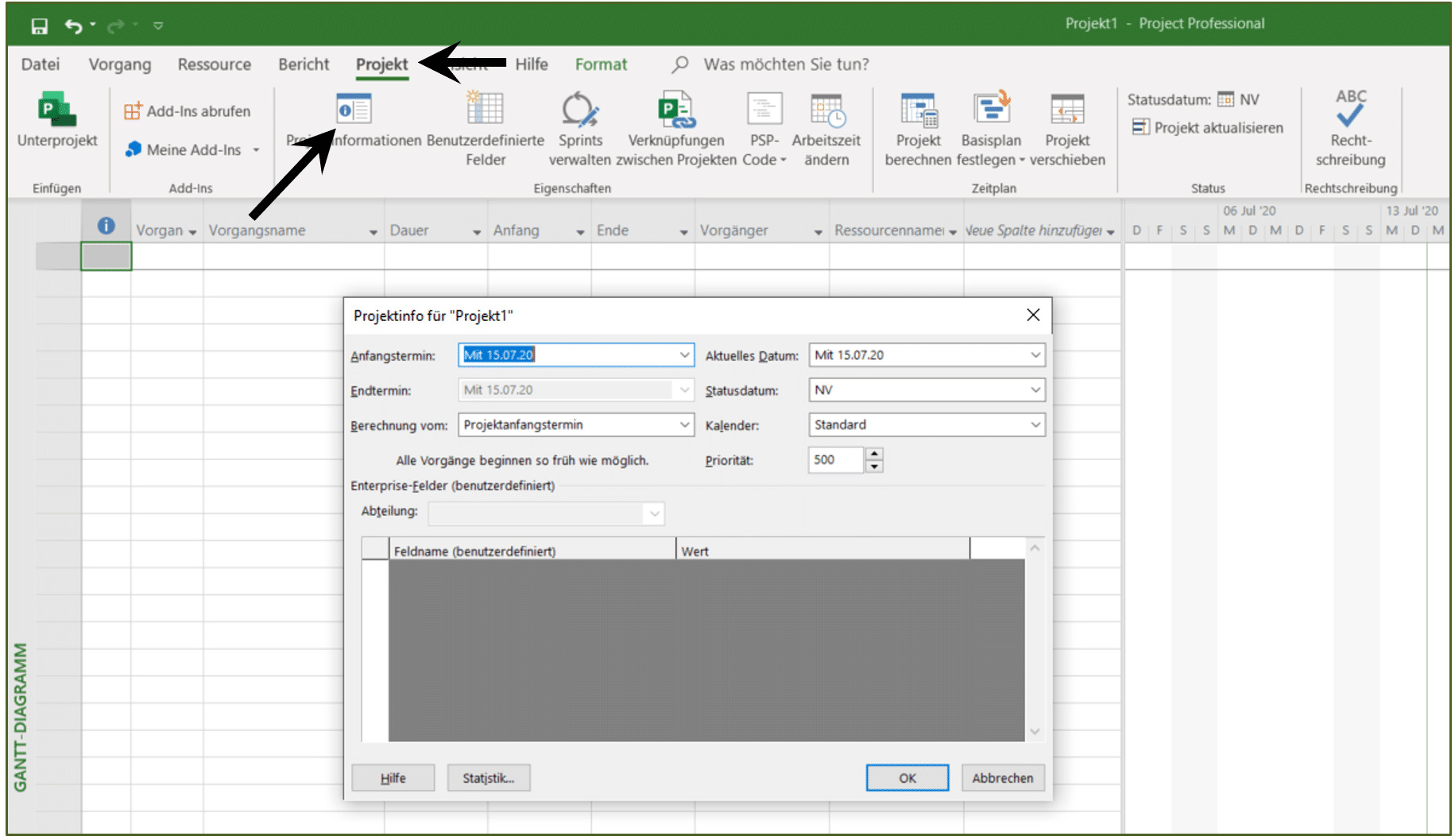Open Basisplan festlegen menu
1455x840 pixels.
click(x=991, y=129)
